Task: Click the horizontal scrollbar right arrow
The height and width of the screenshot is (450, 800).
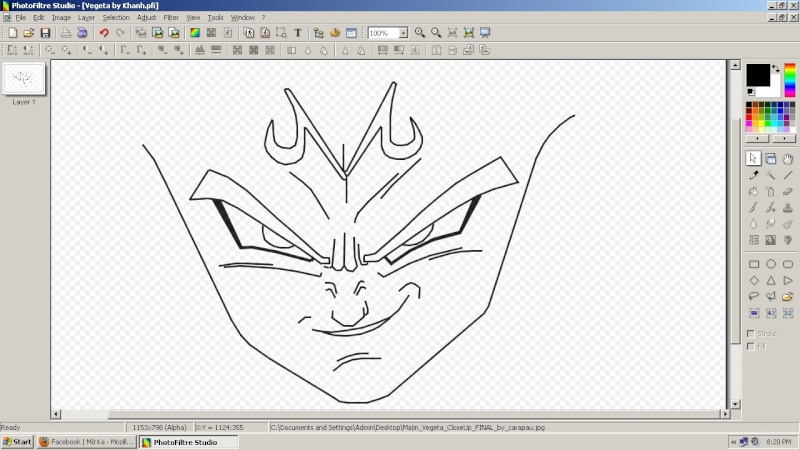Action: pyautogui.click(x=725, y=414)
